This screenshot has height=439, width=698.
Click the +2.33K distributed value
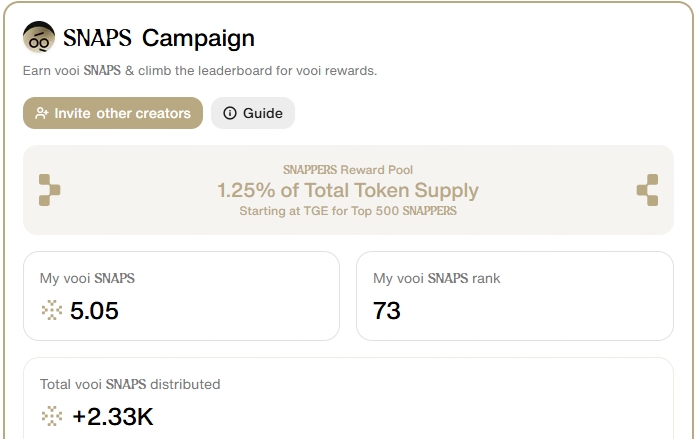tap(113, 416)
